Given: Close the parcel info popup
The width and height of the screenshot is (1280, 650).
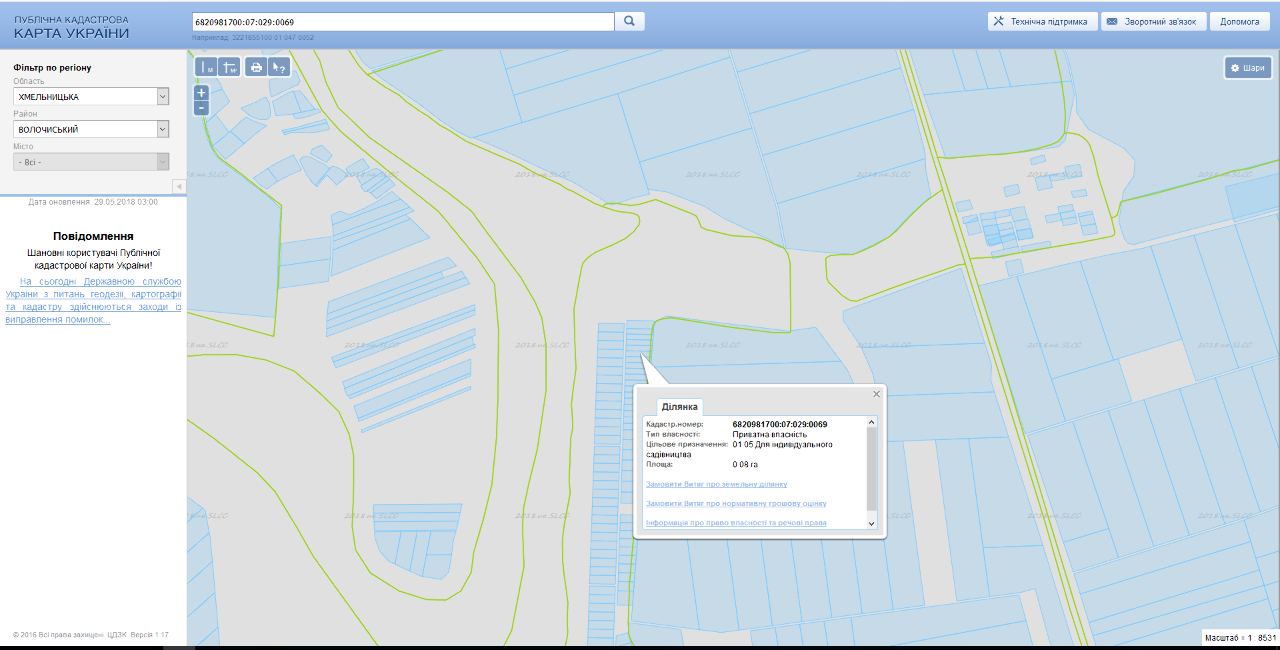Looking at the screenshot, I should click(x=877, y=393).
